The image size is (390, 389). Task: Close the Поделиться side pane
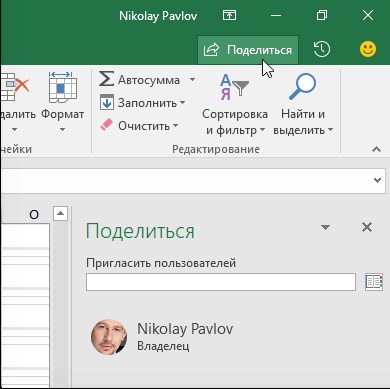tap(367, 227)
